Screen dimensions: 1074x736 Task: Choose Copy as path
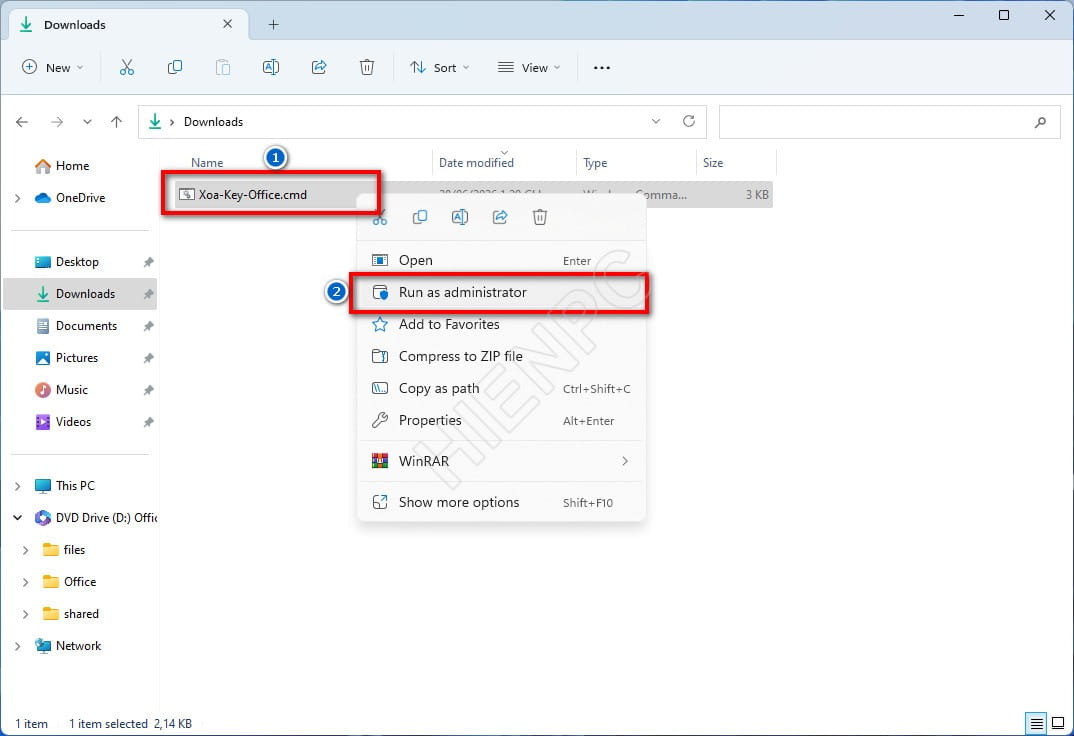pyautogui.click(x=501, y=388)
